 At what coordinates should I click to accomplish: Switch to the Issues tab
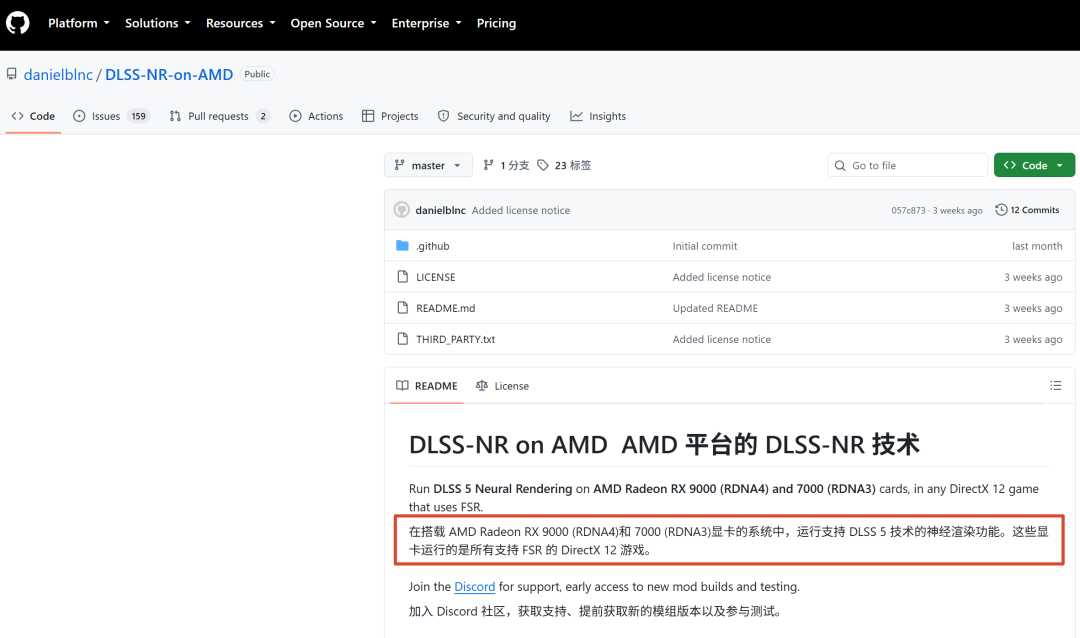pos(111,116)
